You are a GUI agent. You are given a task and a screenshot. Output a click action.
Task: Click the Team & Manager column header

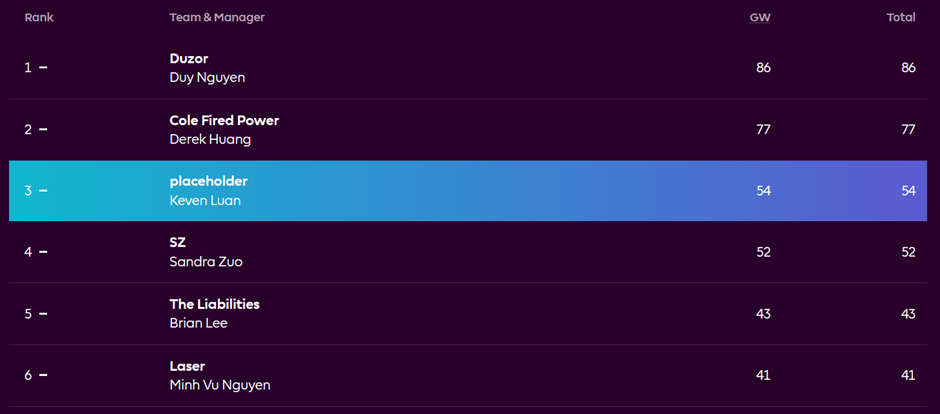(217, 17)
